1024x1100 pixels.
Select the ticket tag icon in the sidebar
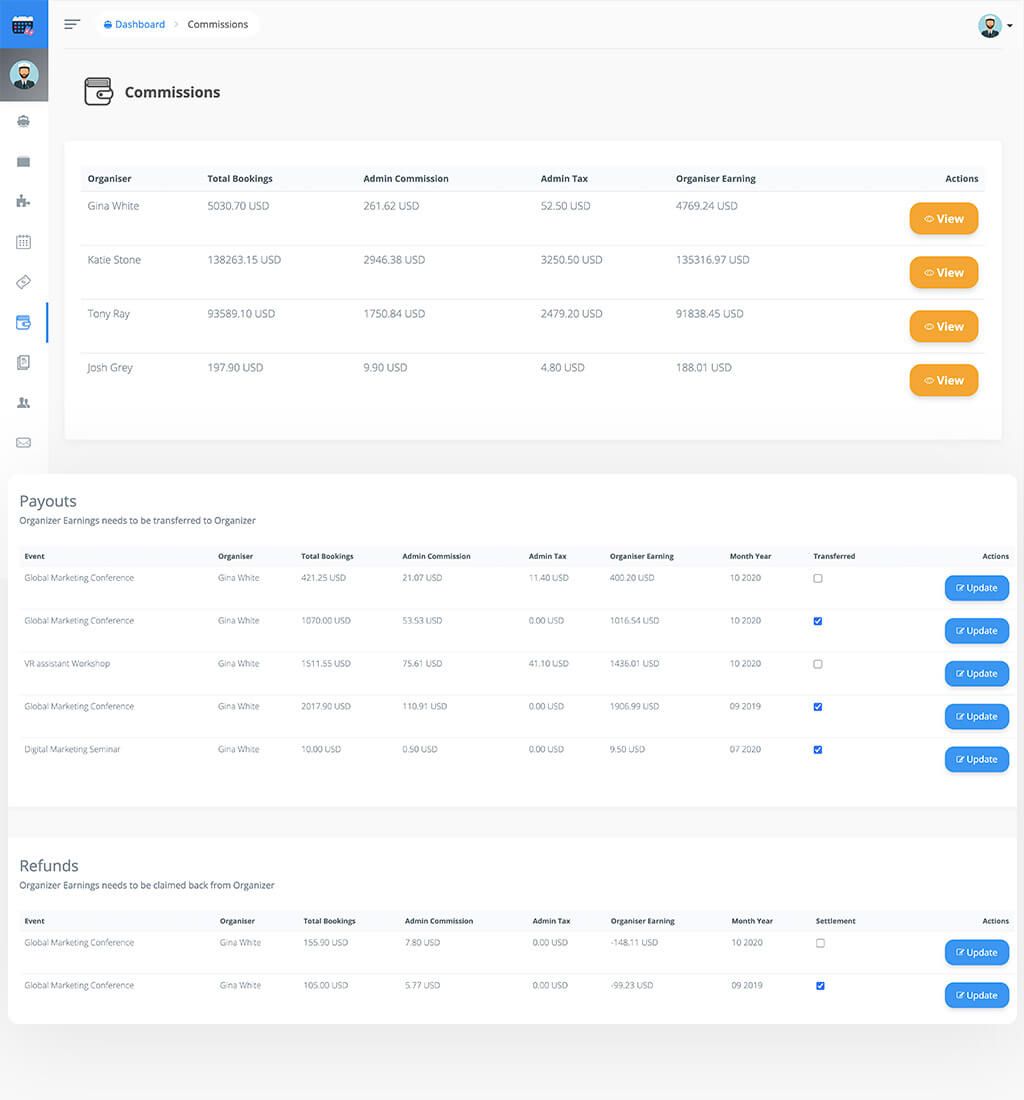click(24, 281)
